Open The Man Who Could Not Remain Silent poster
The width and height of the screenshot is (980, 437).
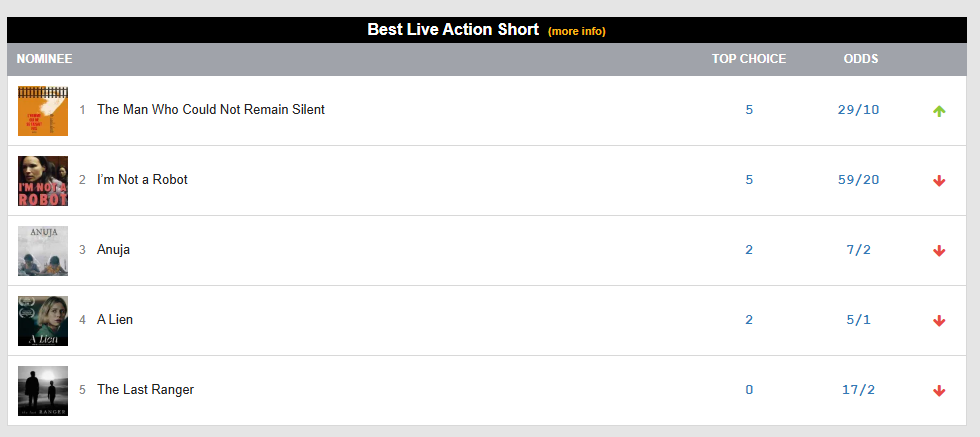[43, 110]
